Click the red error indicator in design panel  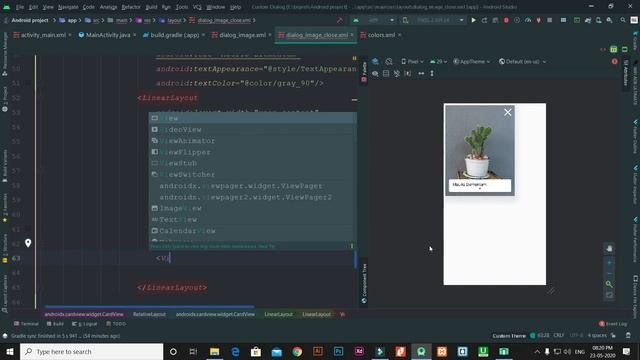click(x=615, y=62)
